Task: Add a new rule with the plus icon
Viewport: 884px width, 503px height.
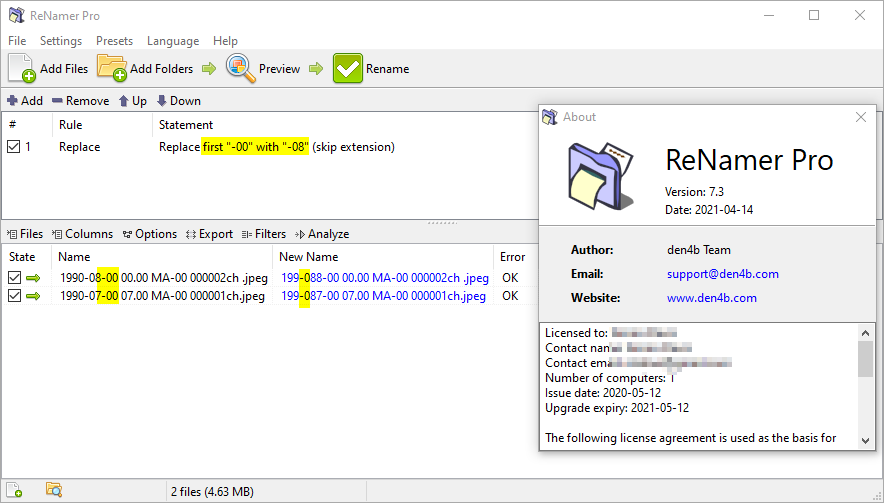Action: [x=12, y=101]
